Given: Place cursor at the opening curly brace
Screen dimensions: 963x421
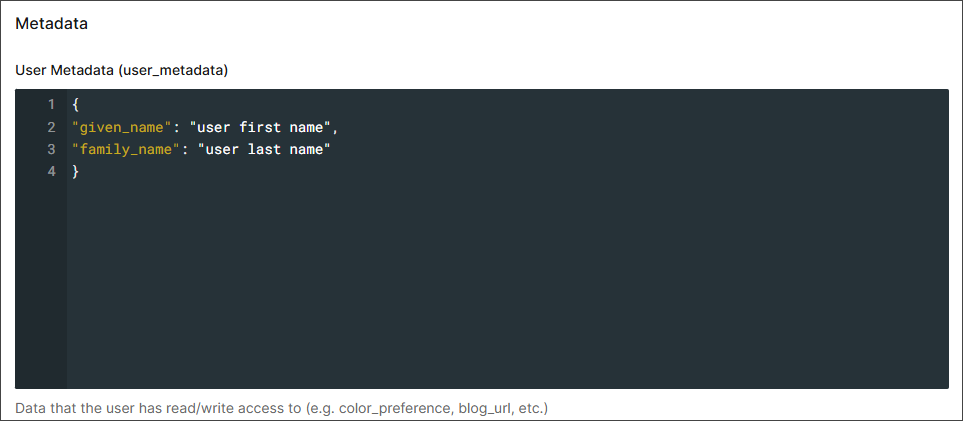Looking at the screenshot, I should [76, 104].
